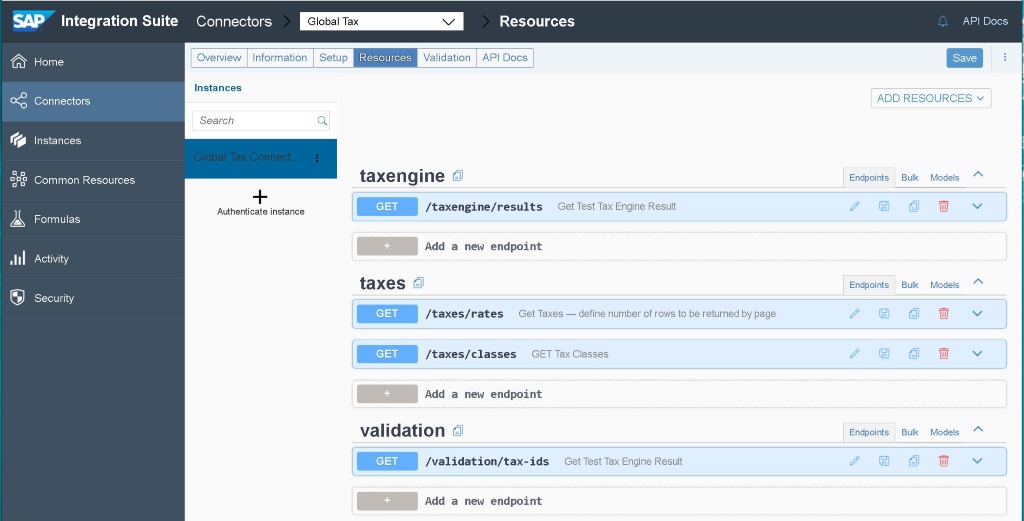The height and width of the screenshot is (521, 1024).
Task: Duplicate the /taxes/rates endpoint
Action: pyautogui.click(x=914, y=313)
